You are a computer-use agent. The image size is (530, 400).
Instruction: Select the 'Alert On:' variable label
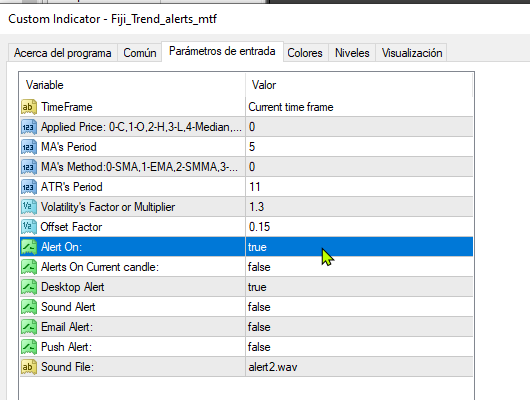[61, 247]
